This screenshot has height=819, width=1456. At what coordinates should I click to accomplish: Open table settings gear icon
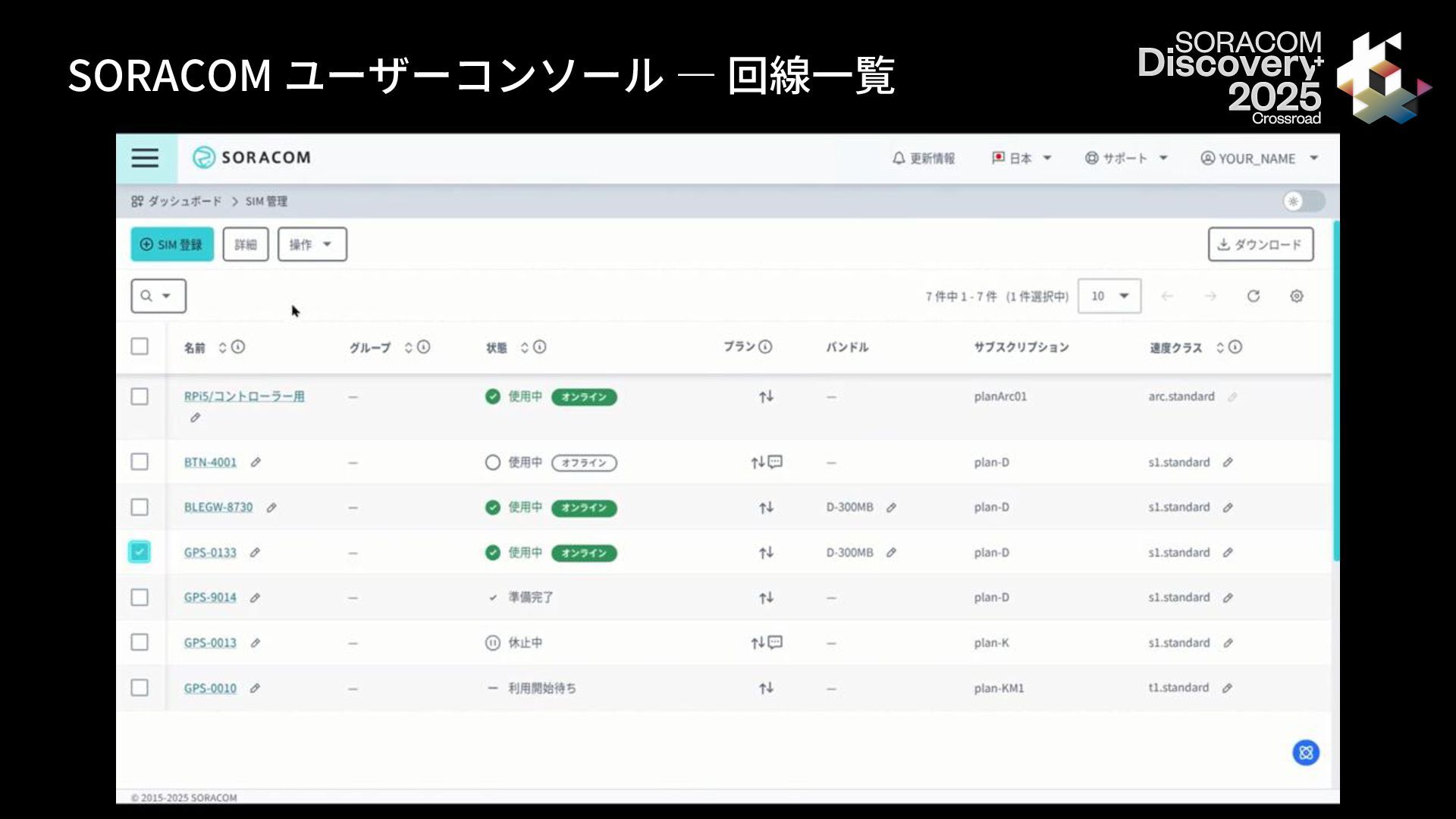1297,296
